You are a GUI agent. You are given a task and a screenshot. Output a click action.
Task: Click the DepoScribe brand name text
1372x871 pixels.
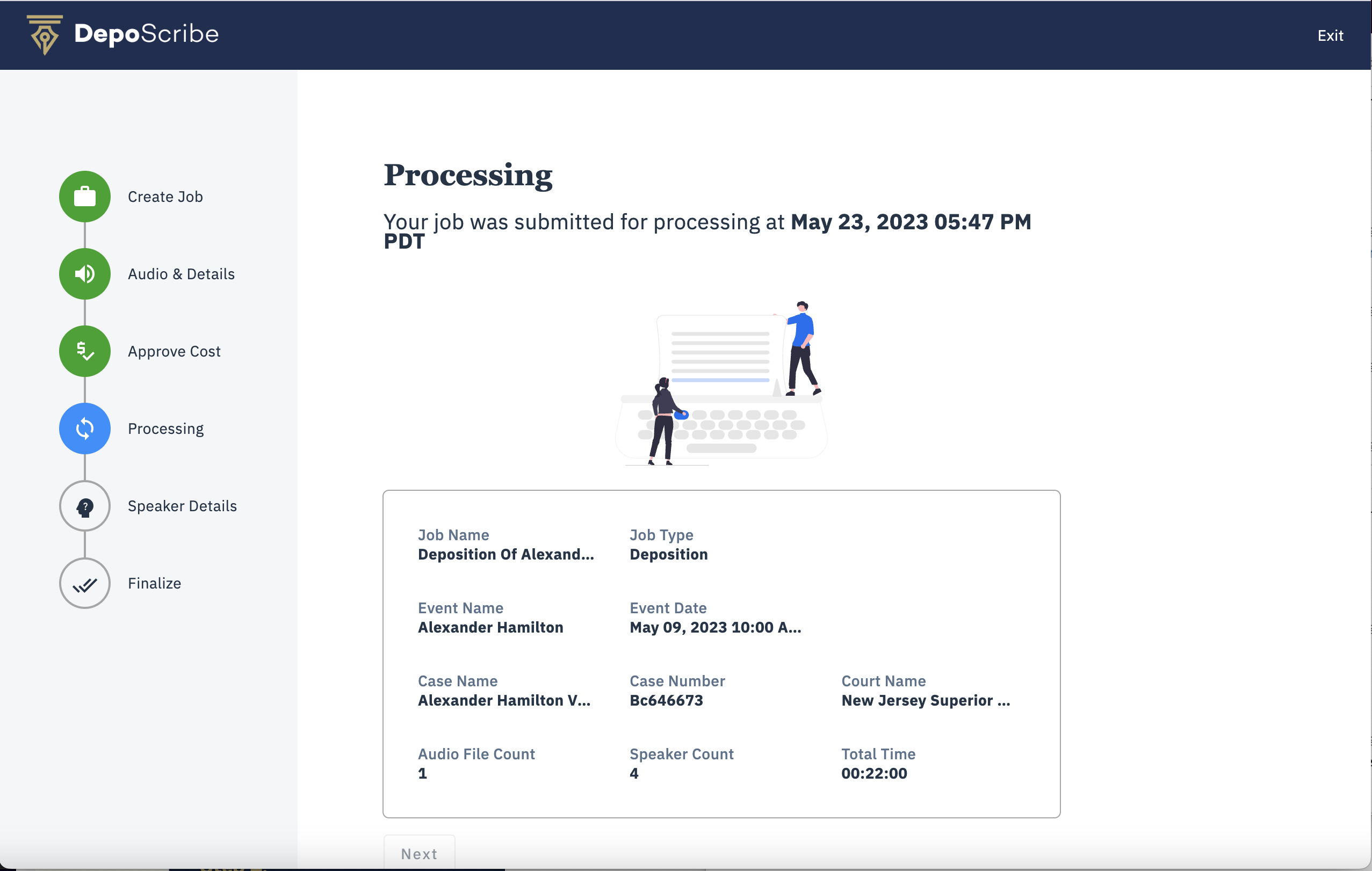pos(147,34)
